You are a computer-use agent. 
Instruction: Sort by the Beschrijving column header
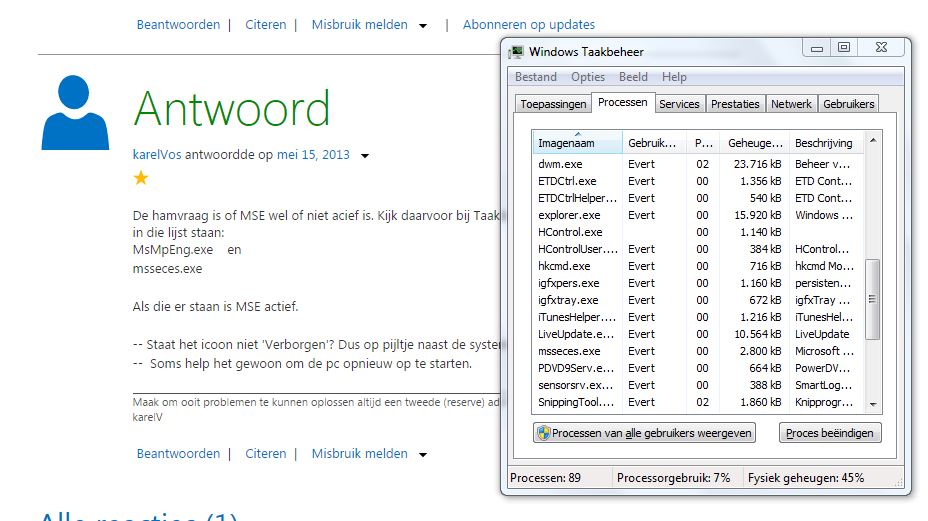coord(827,143)
